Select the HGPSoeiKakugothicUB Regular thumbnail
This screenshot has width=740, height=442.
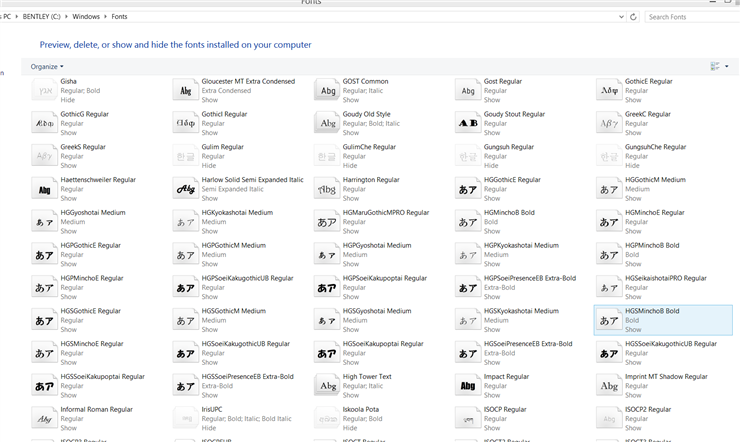[185, 287]
